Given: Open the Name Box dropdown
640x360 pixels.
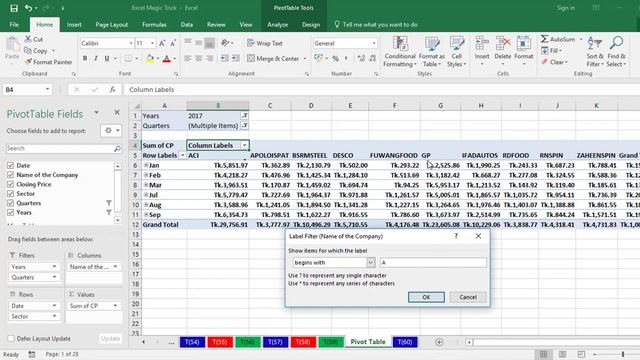Looking at the screenshot, I should click(x=47, y=89).
